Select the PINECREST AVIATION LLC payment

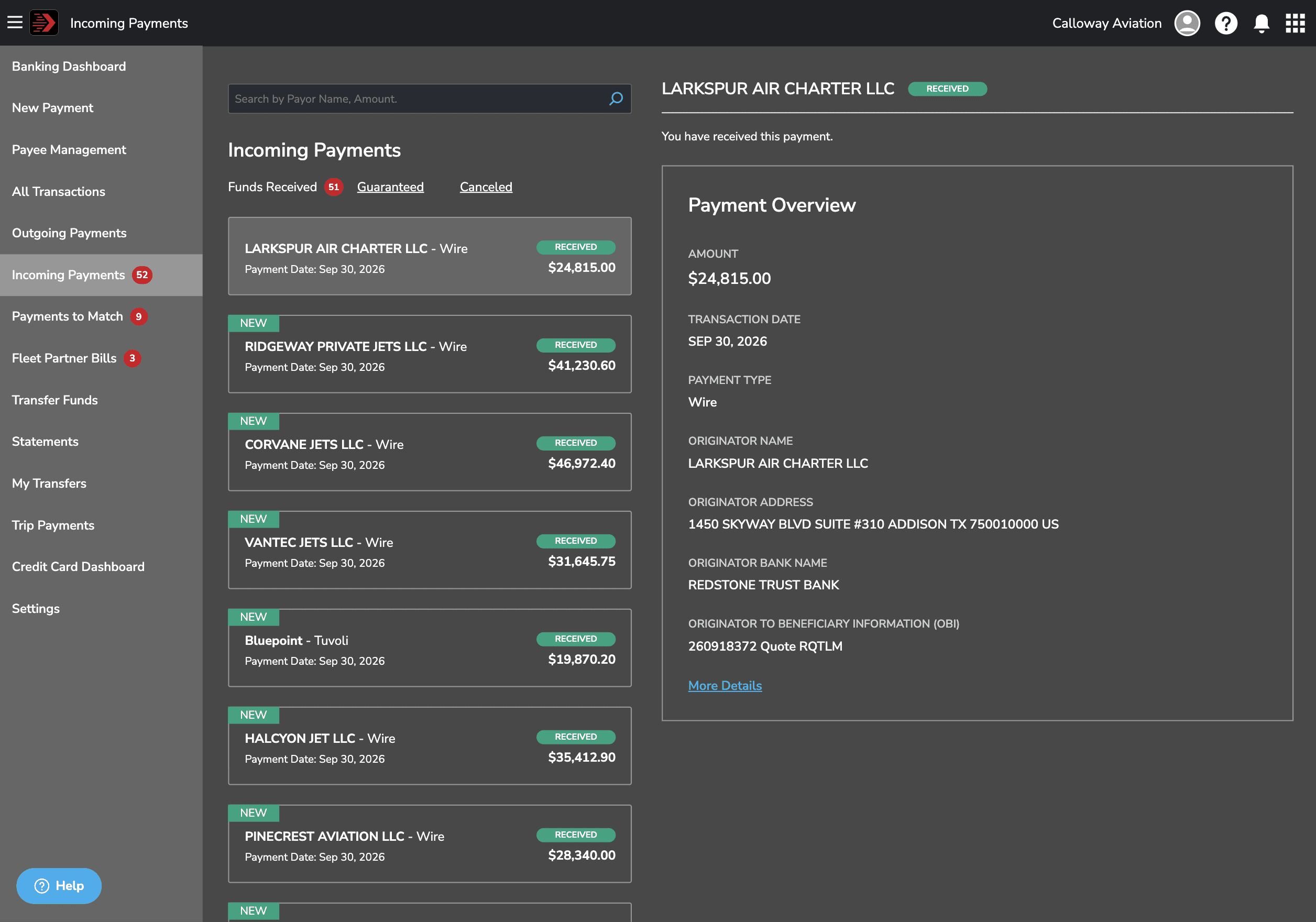point(430,844)
